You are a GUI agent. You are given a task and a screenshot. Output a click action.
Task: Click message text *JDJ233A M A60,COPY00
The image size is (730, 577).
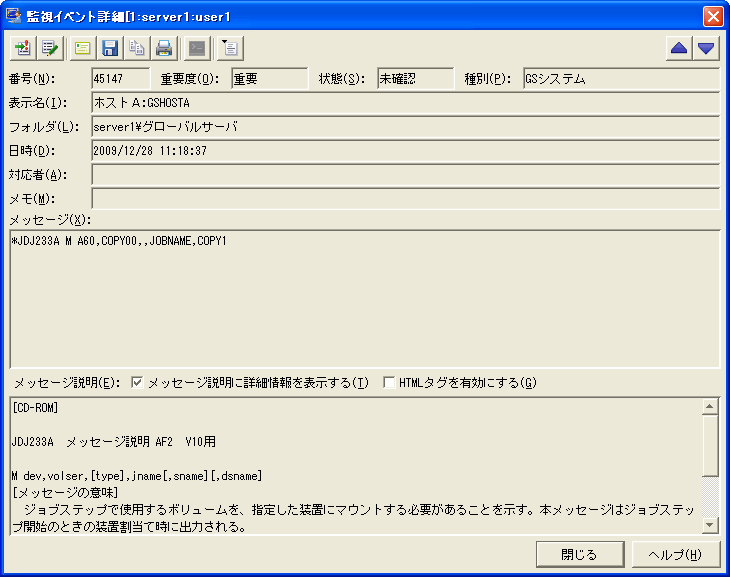[x=119, y=241]
